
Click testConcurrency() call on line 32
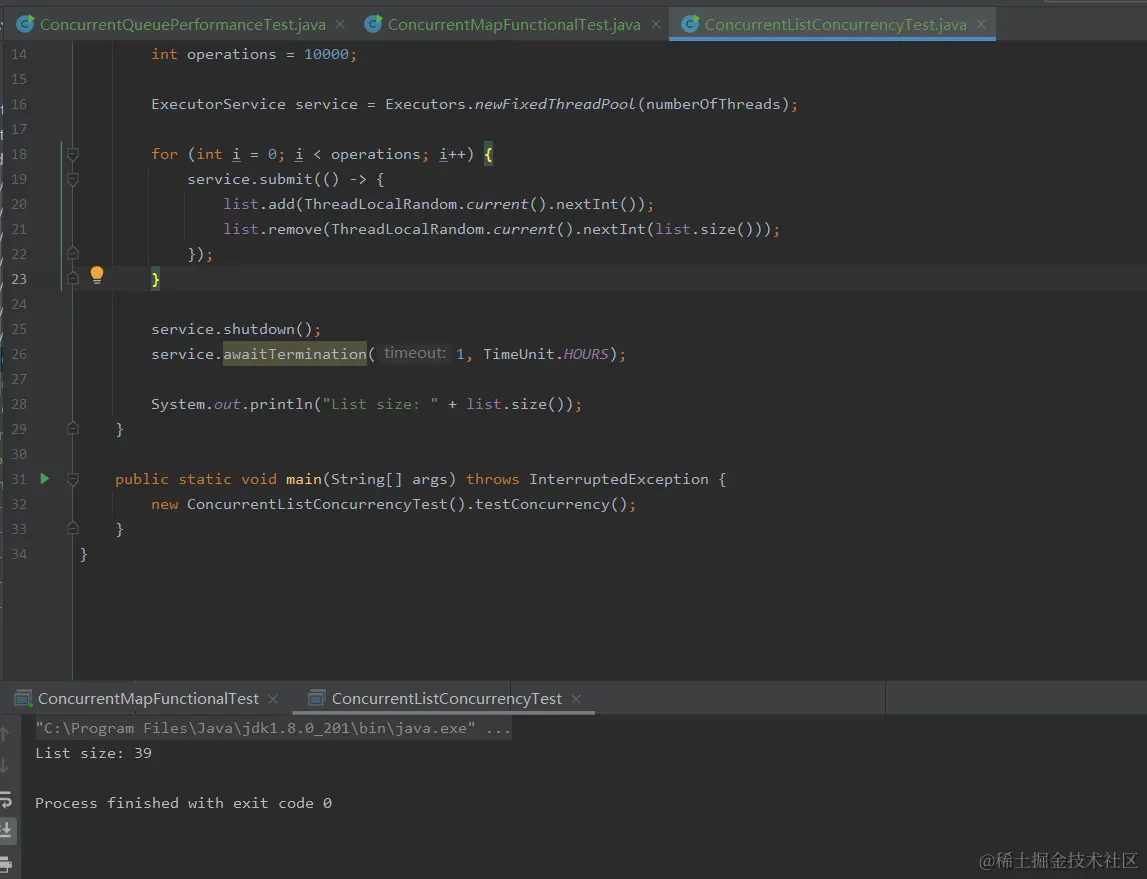click(552, 504)
